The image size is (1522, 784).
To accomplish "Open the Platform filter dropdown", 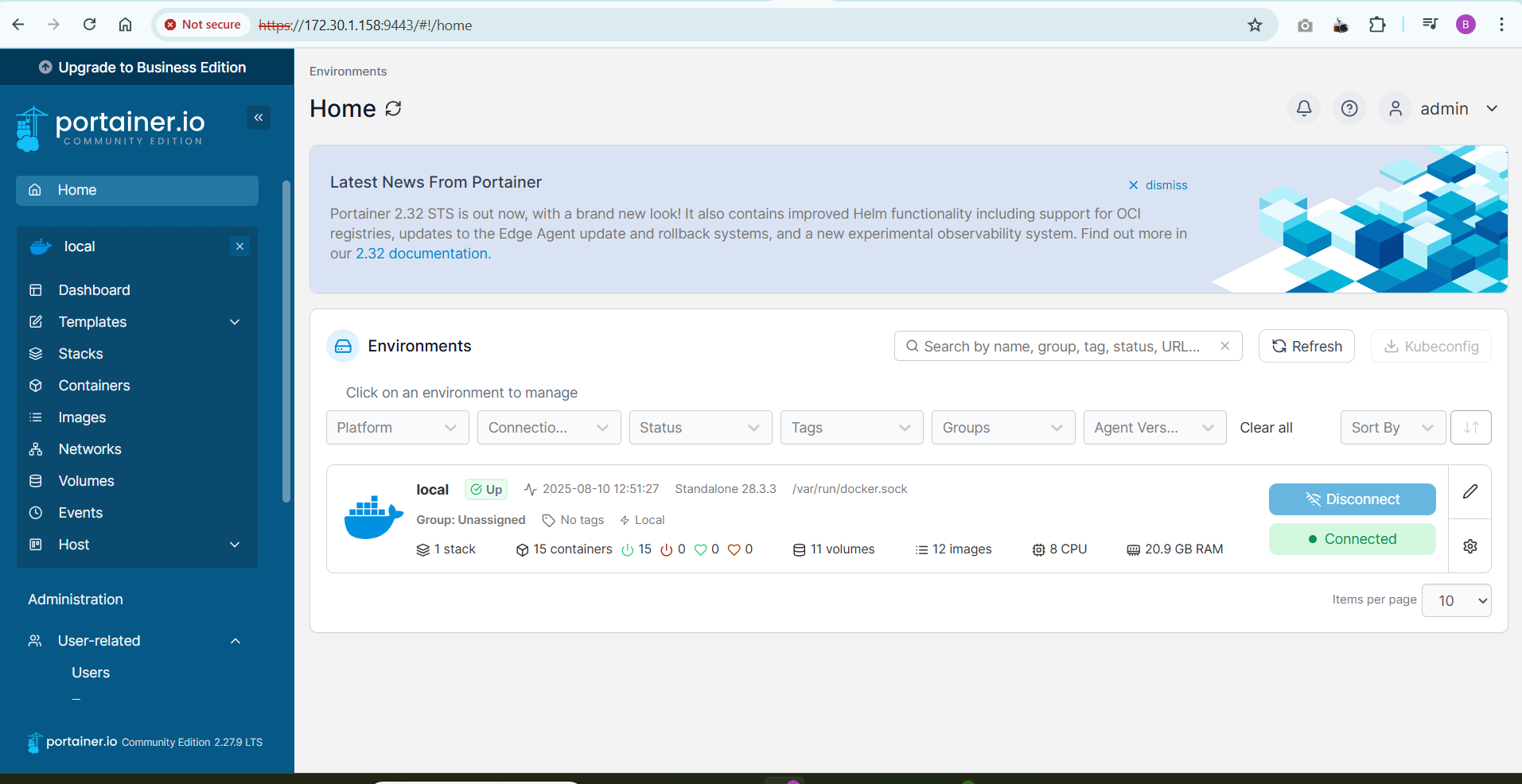I will pos(398,428).
